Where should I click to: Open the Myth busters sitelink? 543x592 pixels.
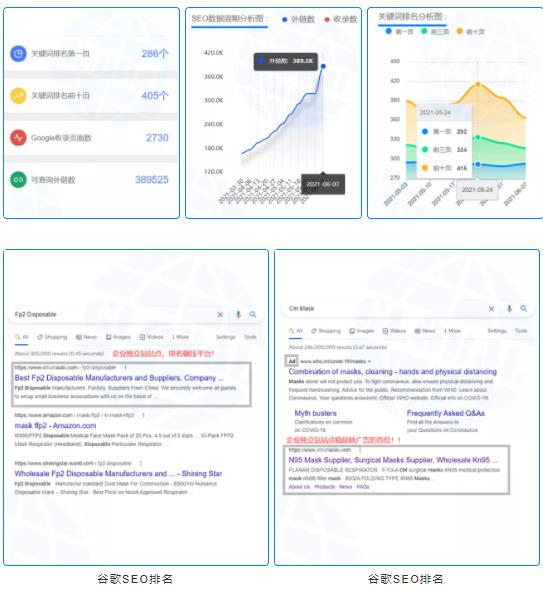coord(315,413)
